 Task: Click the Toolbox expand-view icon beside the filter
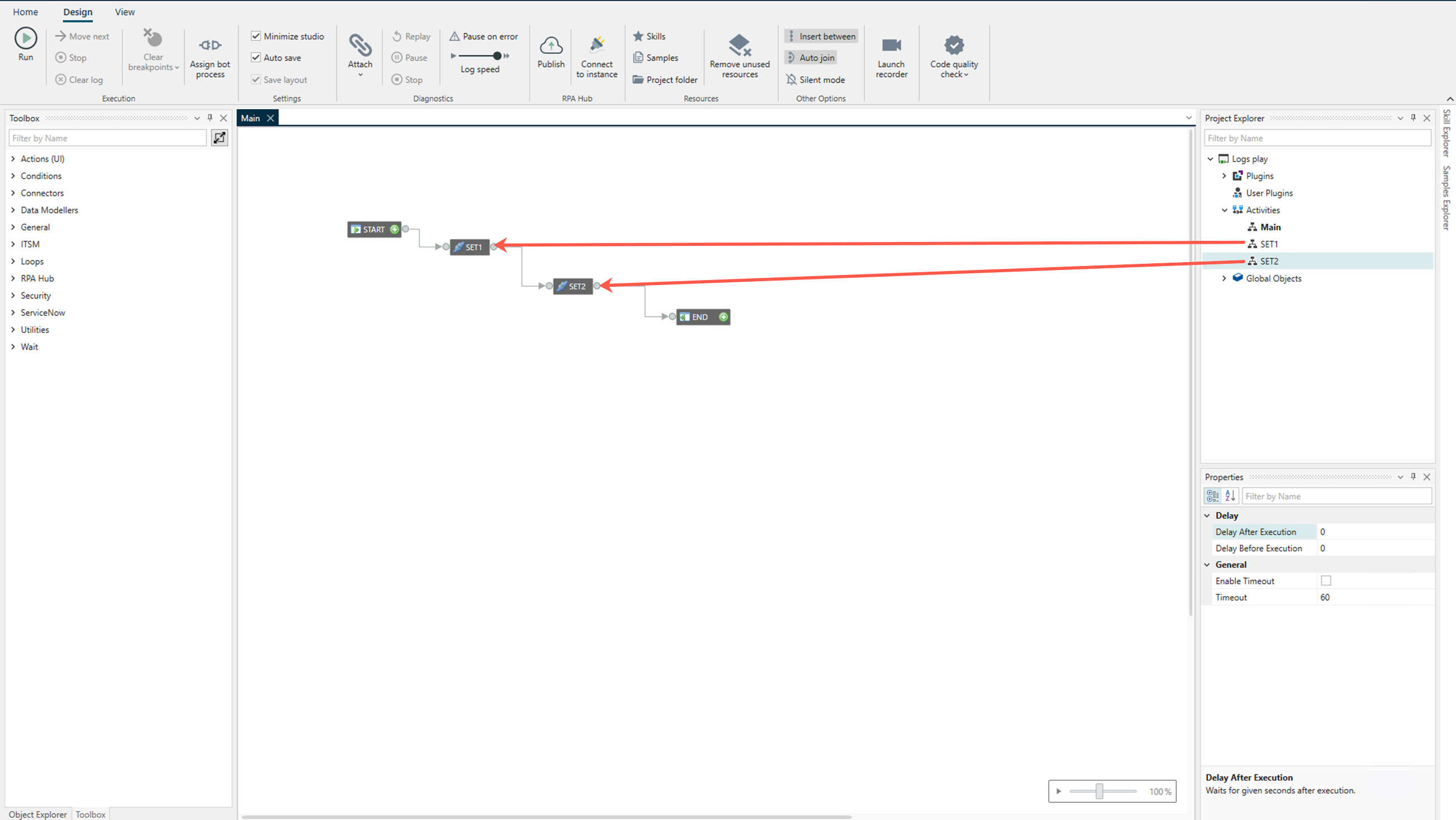(220, 137)
